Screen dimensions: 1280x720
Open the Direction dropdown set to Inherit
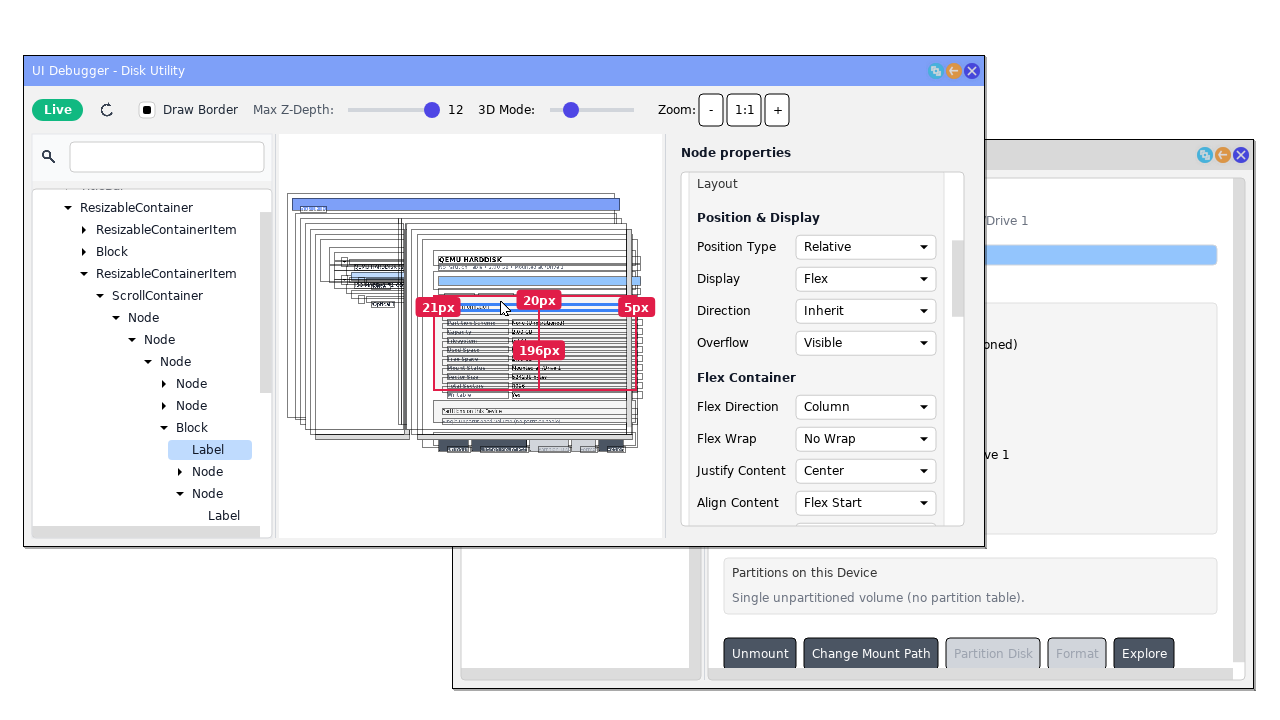866,311
